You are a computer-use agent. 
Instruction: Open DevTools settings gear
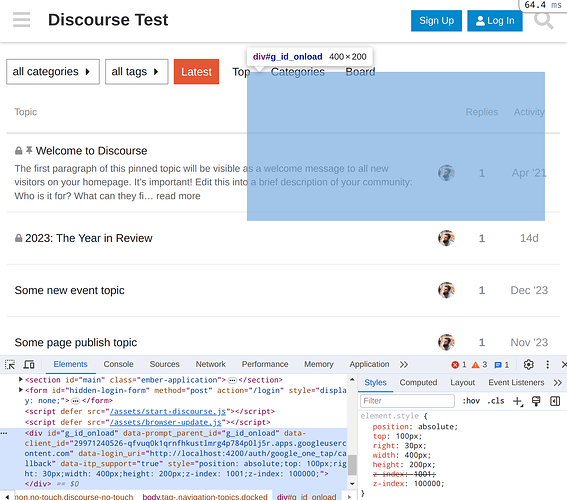coord(528,364)
